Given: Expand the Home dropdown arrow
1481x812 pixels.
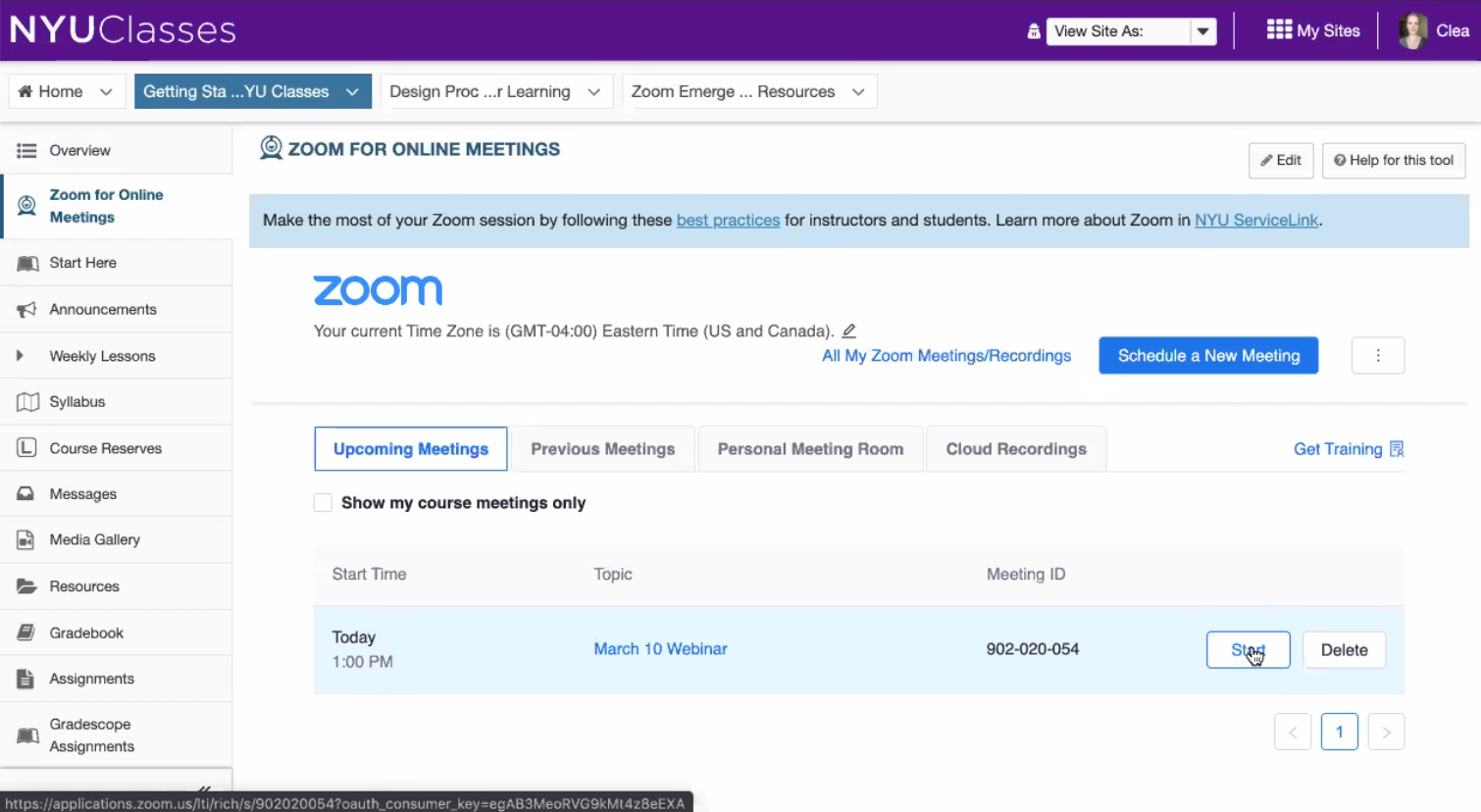Looking at the screenshot, I should point(106,91).
